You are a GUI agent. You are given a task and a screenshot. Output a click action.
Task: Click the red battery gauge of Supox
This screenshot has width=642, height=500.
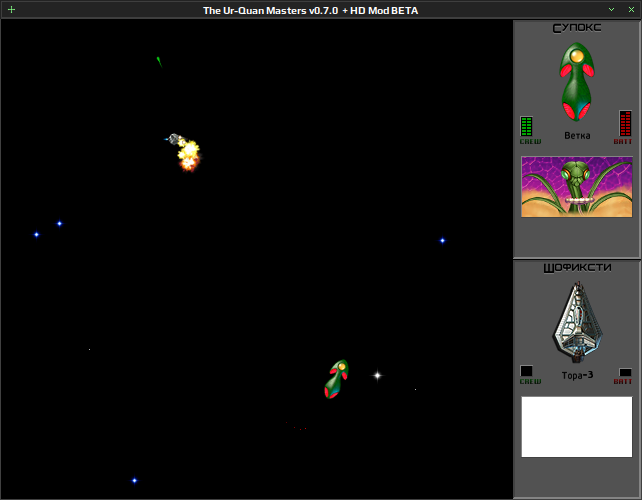(x=625, y=123)
